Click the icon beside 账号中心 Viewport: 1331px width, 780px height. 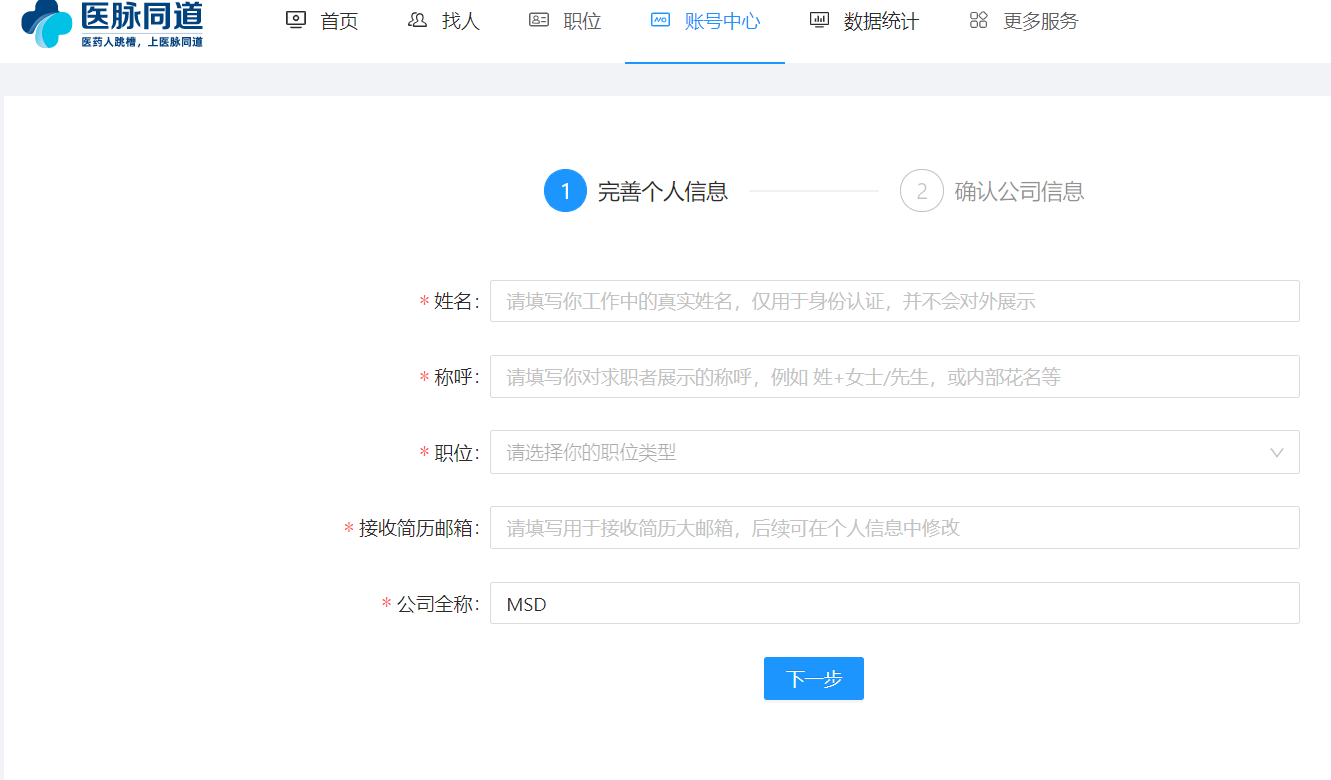(x=660, y=20)
